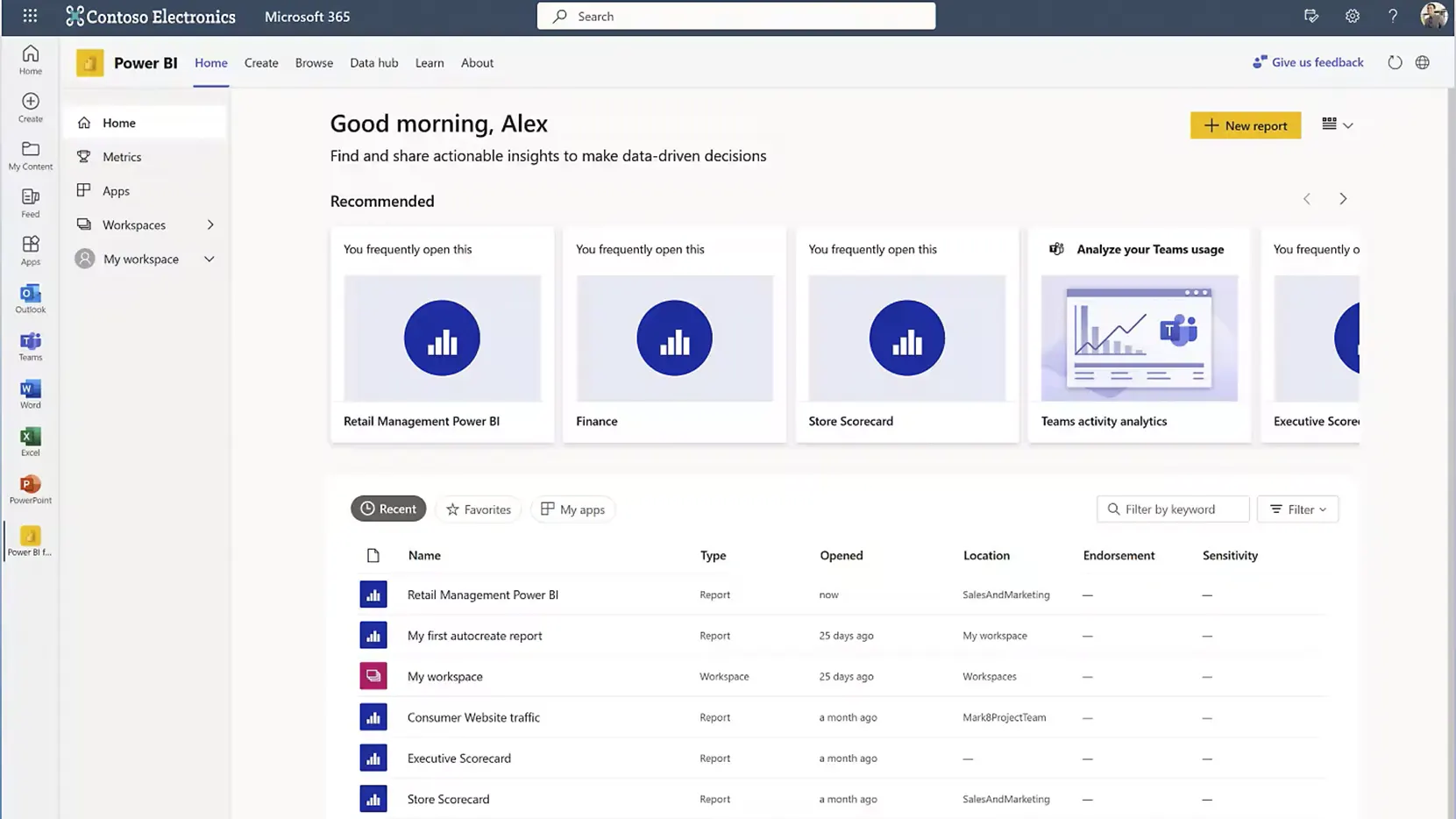
Task: Open the Help question mark icon
Action: (x=1393, y=16)
